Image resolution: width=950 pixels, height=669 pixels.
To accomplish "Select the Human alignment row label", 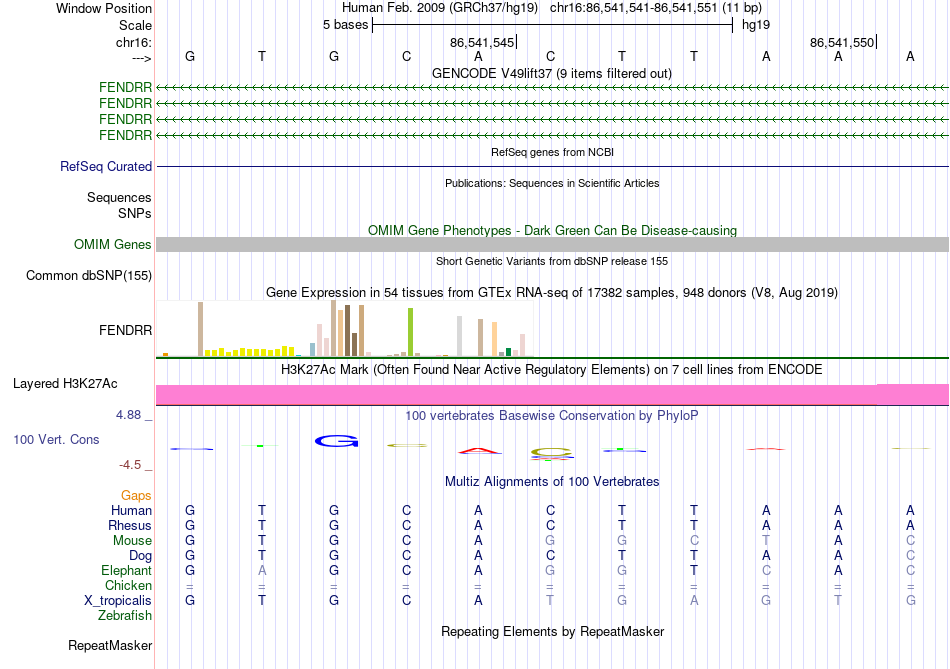I will [x=131, y=511].
